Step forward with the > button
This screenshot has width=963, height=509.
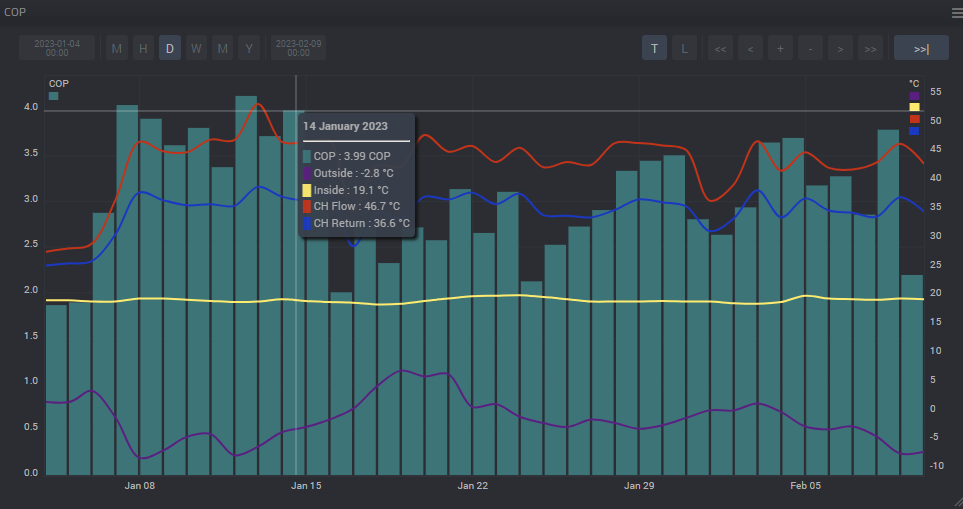point(841,48)
